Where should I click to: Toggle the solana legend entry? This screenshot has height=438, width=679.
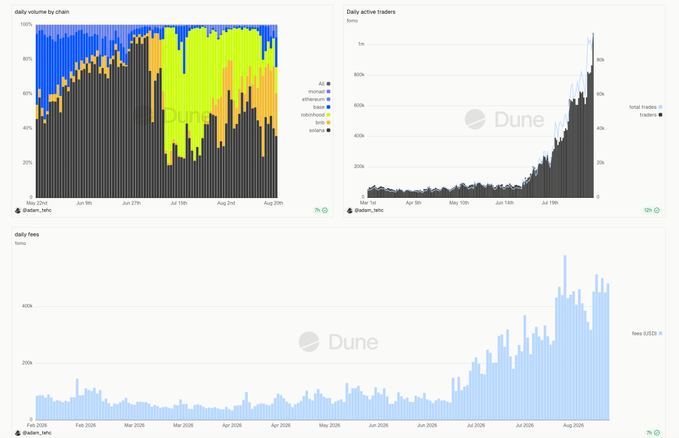[x=320, y=130]
